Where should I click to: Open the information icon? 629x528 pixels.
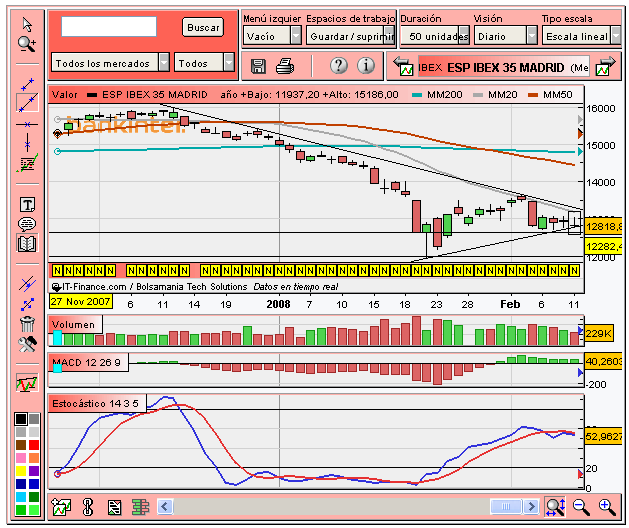[365, 65]
